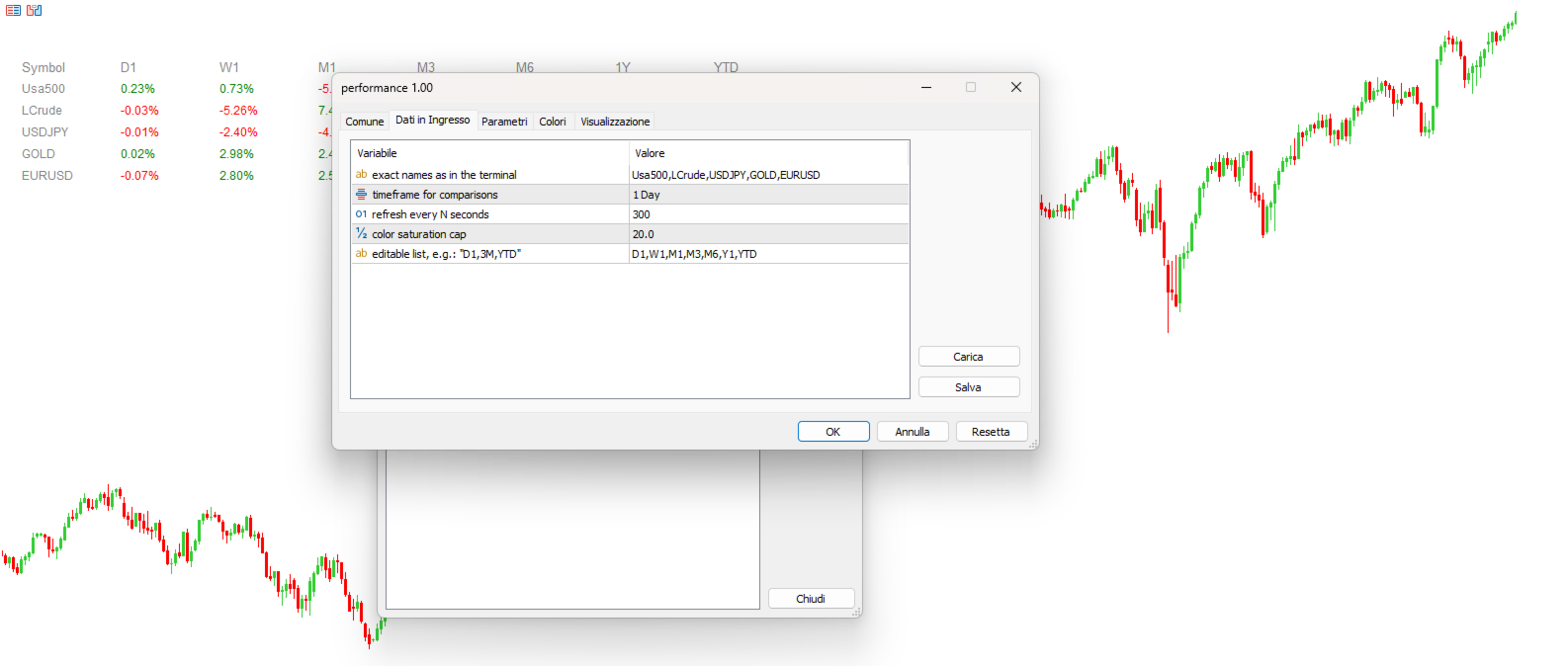Viewport: 1568px width, 666px height.
Task: Click the Carica button
Action: click(x=969, y=357)
